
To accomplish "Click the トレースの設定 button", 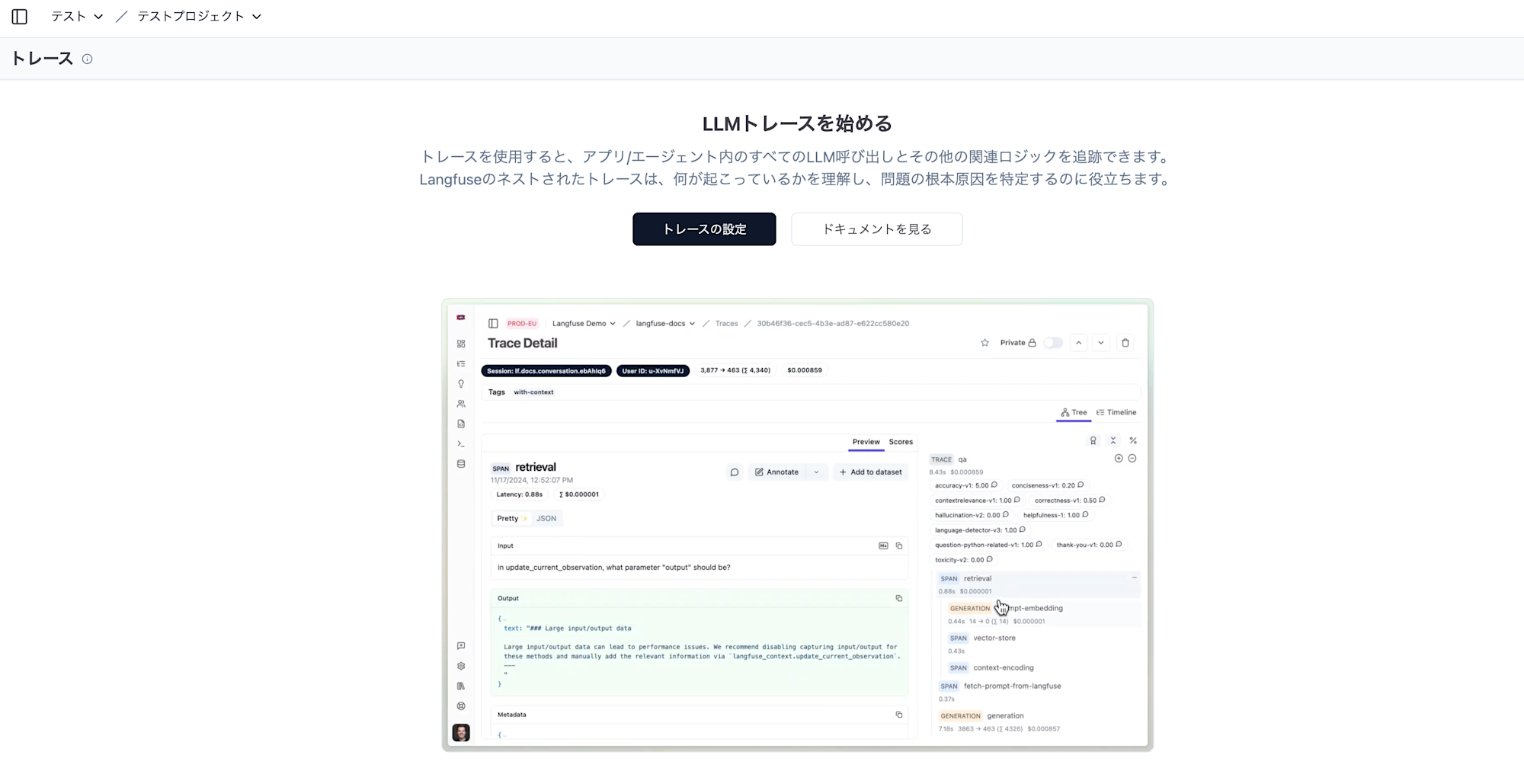I will (704, 229).
